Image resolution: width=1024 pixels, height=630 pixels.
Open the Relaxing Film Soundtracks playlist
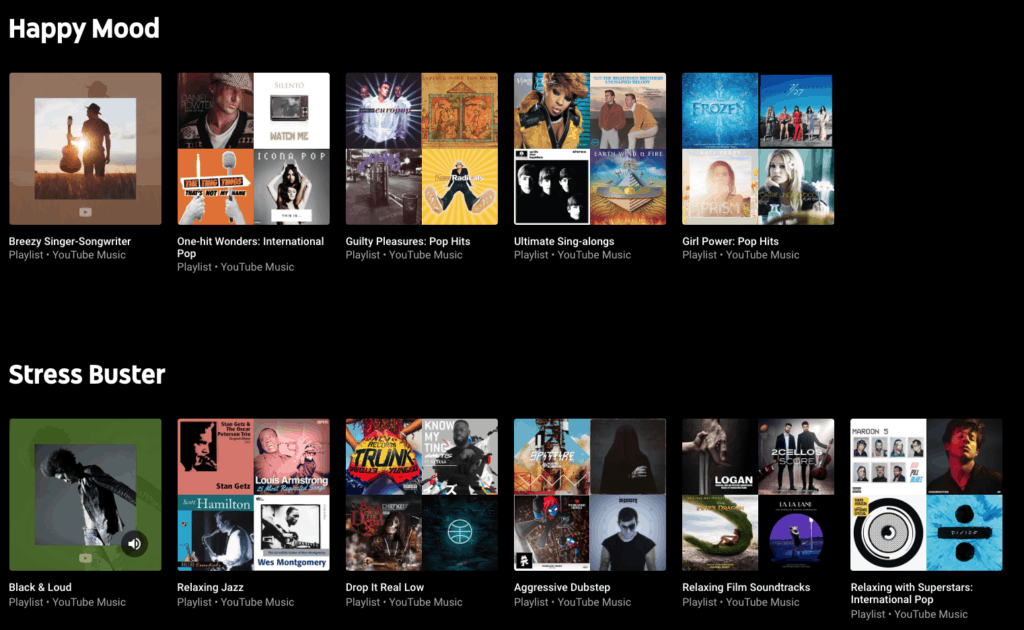point(757,493)
